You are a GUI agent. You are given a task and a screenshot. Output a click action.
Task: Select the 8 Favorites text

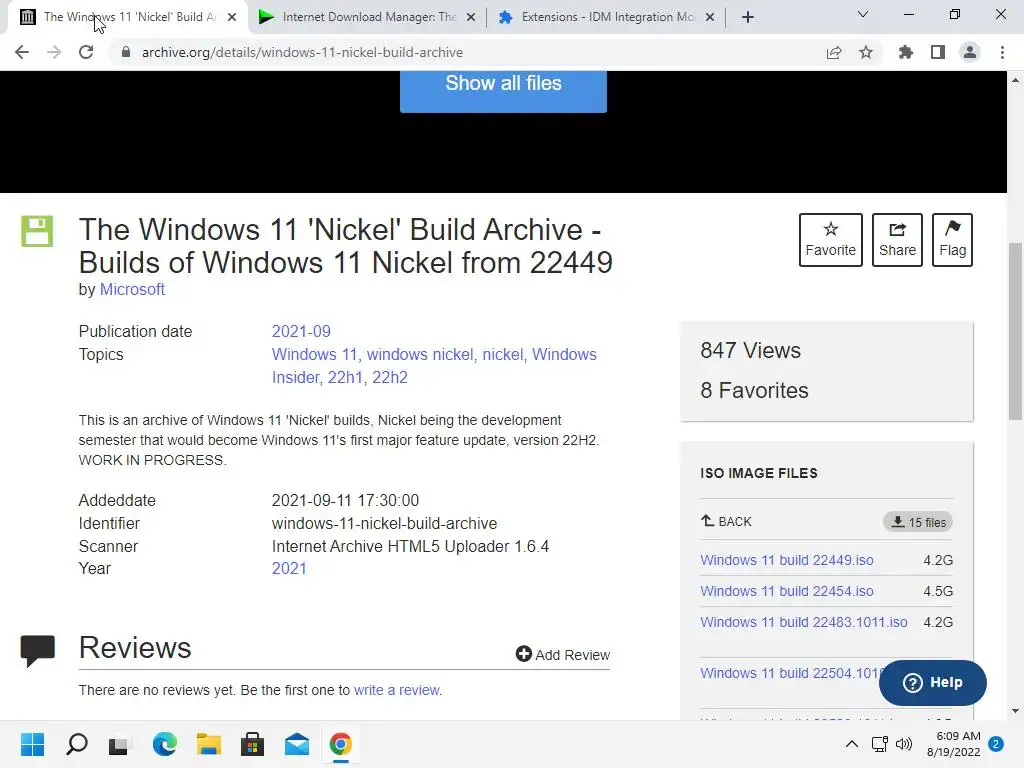[x=754, y=391]
